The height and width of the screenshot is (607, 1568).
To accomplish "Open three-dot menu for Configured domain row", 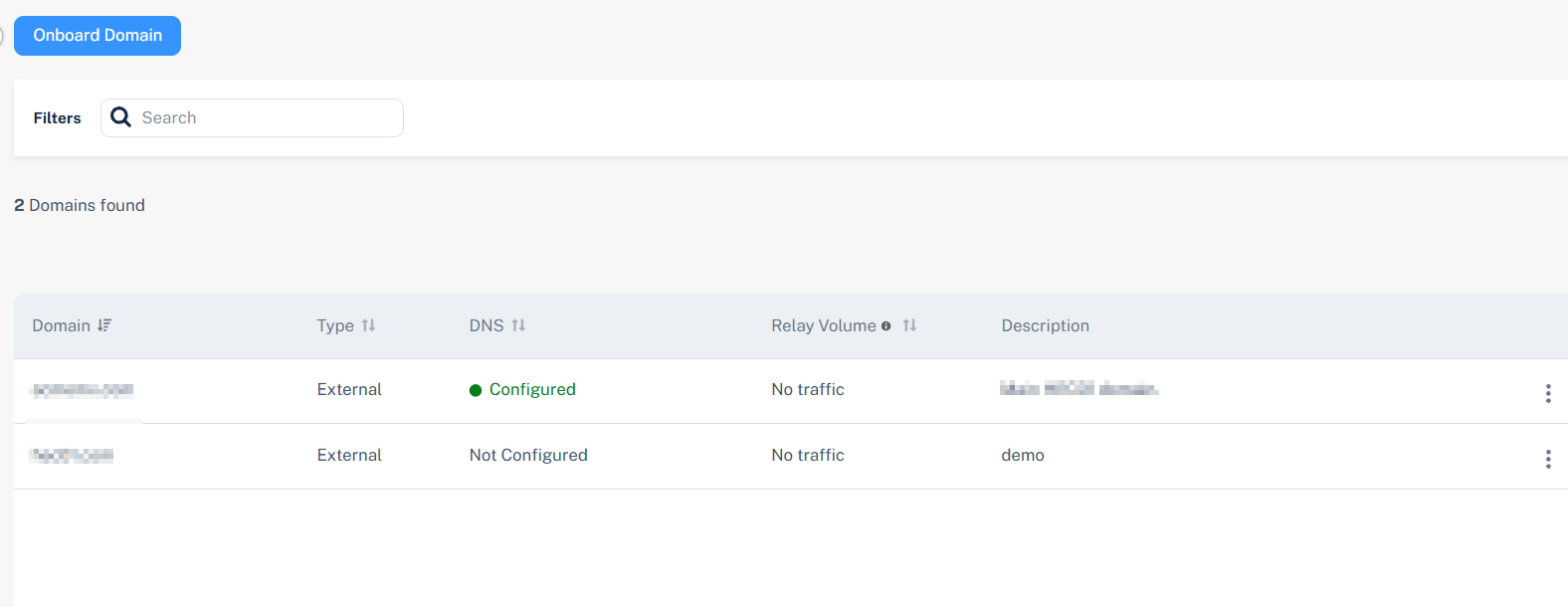I will tap(1548, 393).
